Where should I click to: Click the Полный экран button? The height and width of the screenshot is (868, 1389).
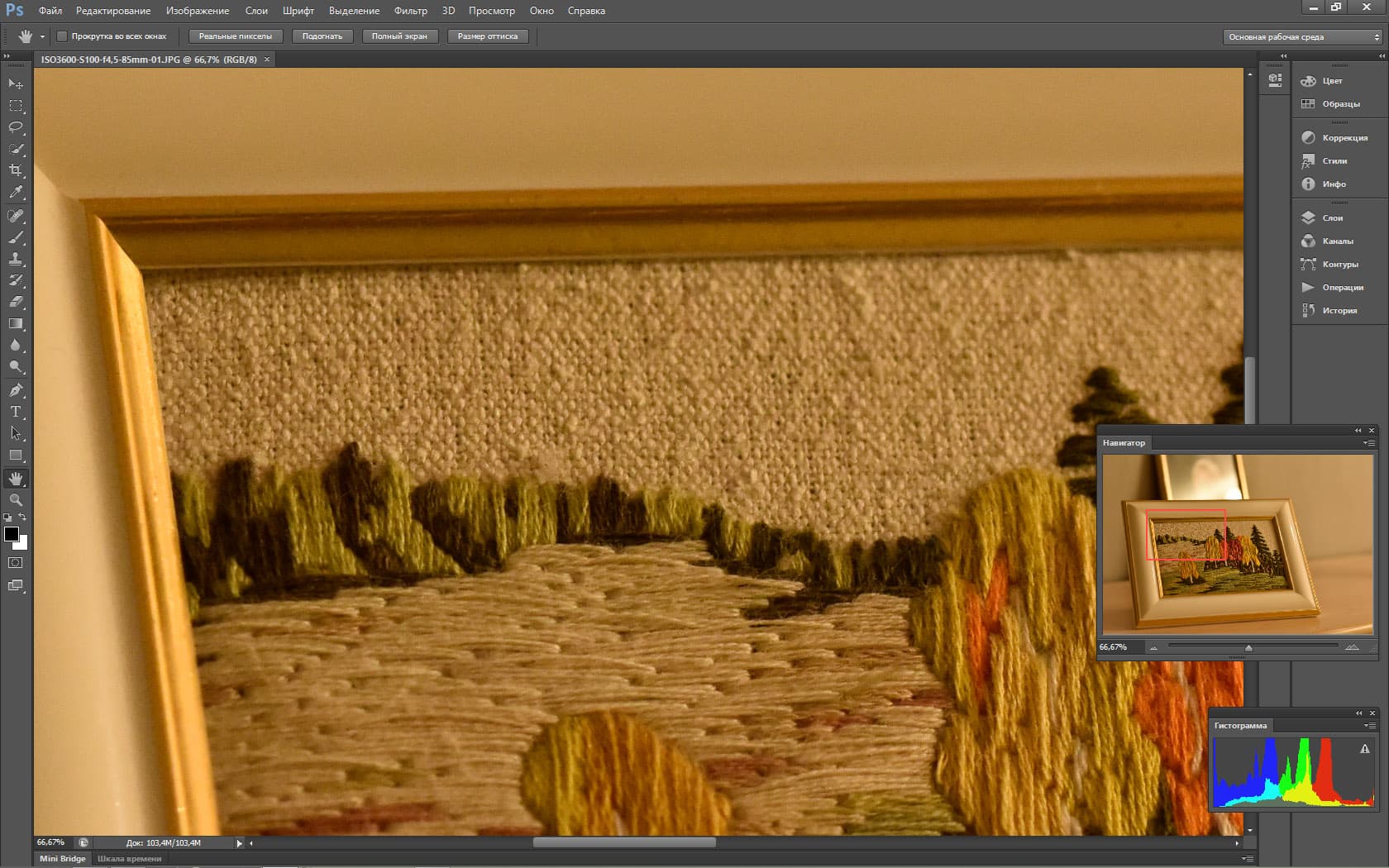pos(399,36)
